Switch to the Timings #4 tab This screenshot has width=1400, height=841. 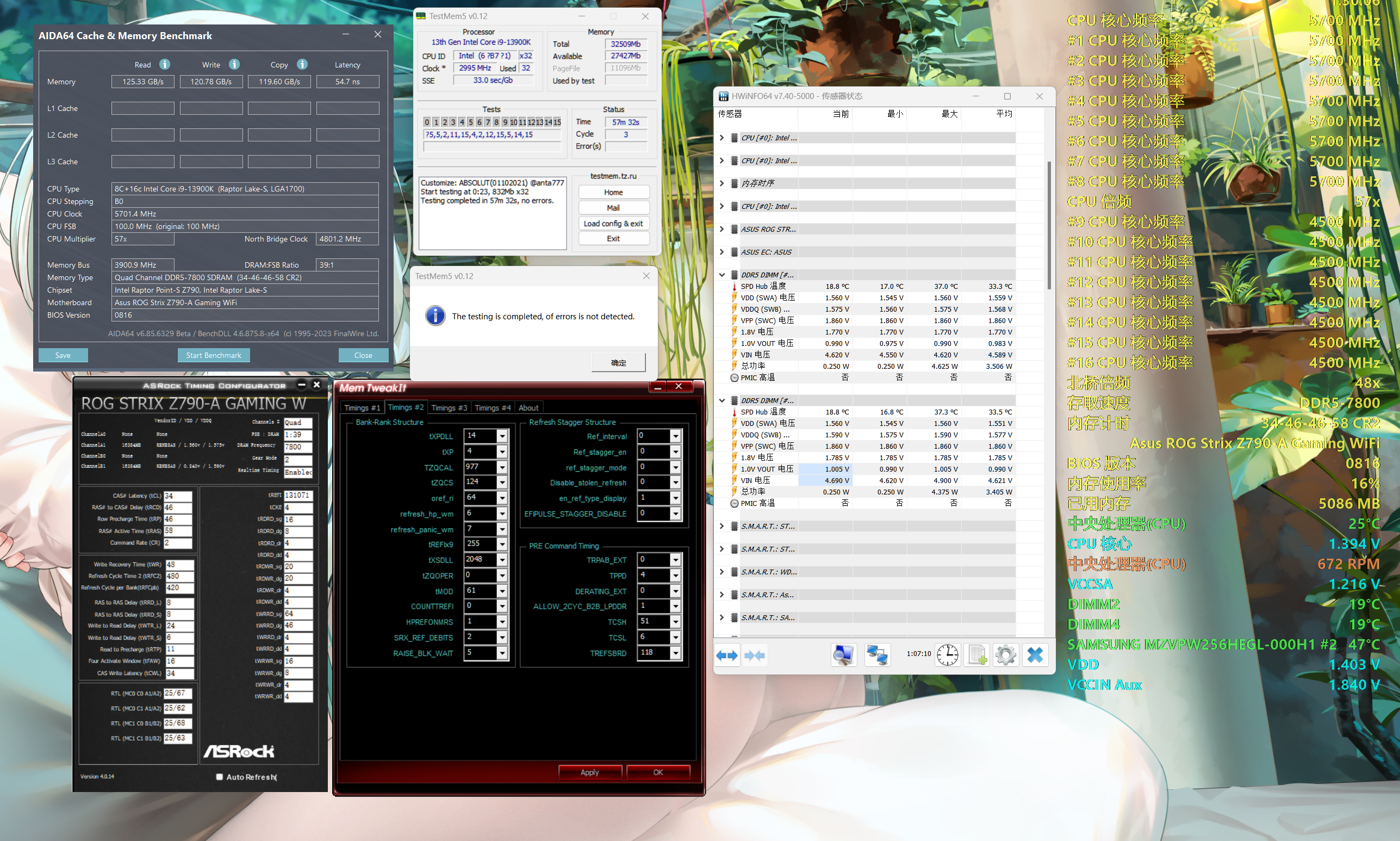[x=492, y=407]
